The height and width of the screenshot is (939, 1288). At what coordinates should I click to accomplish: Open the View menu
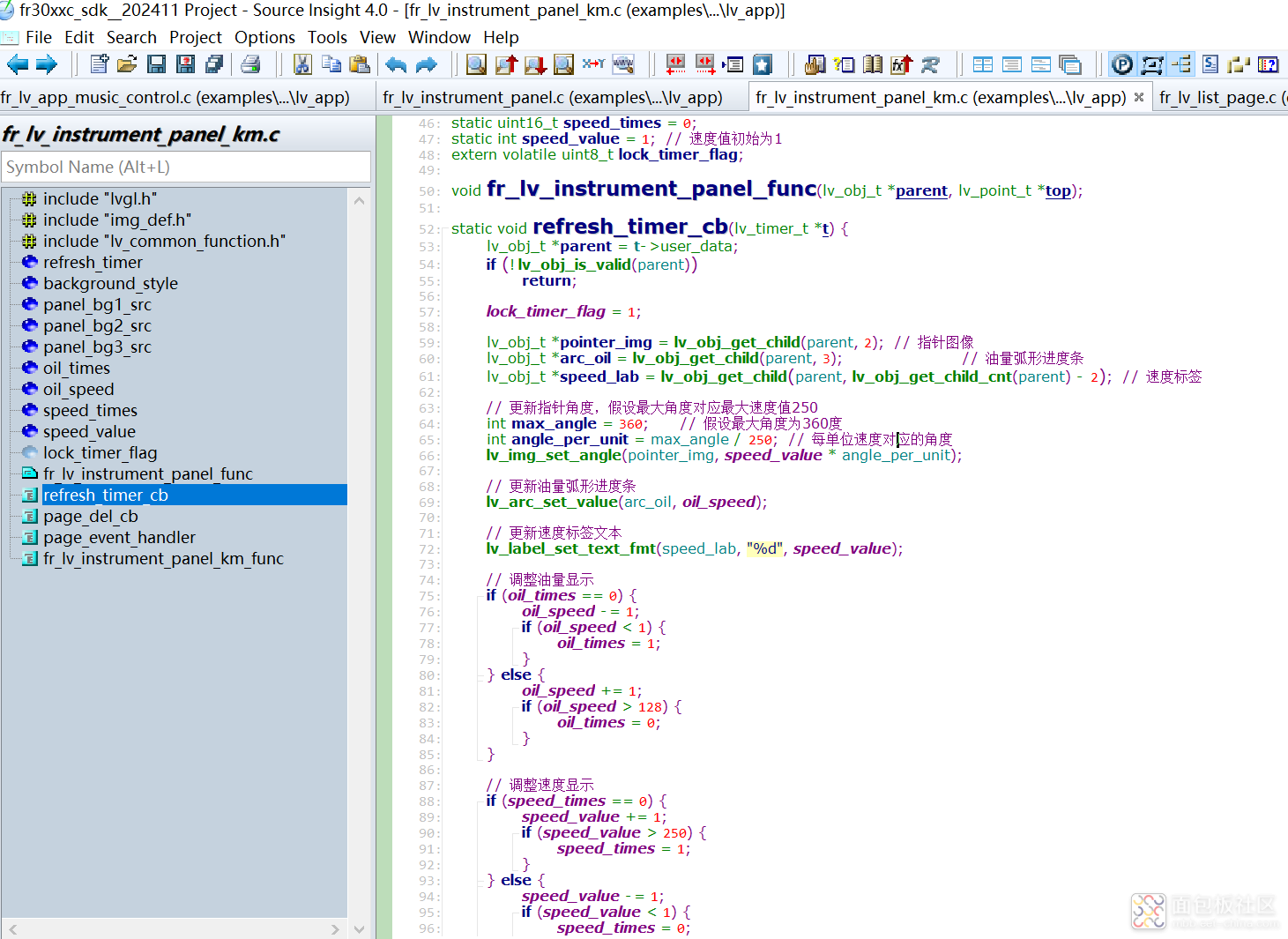(x=377, y=37)
